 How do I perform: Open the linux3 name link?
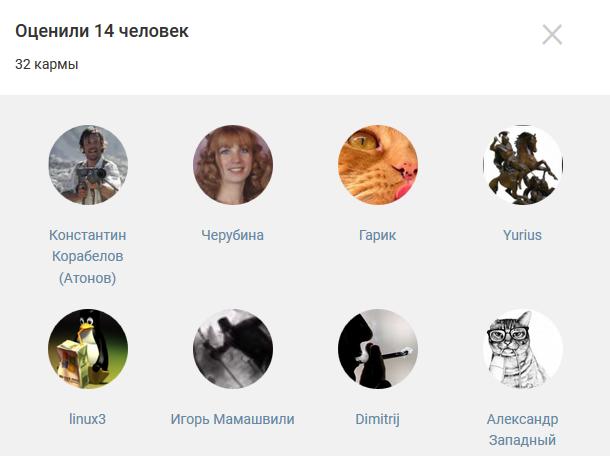[x=88, y=419]
